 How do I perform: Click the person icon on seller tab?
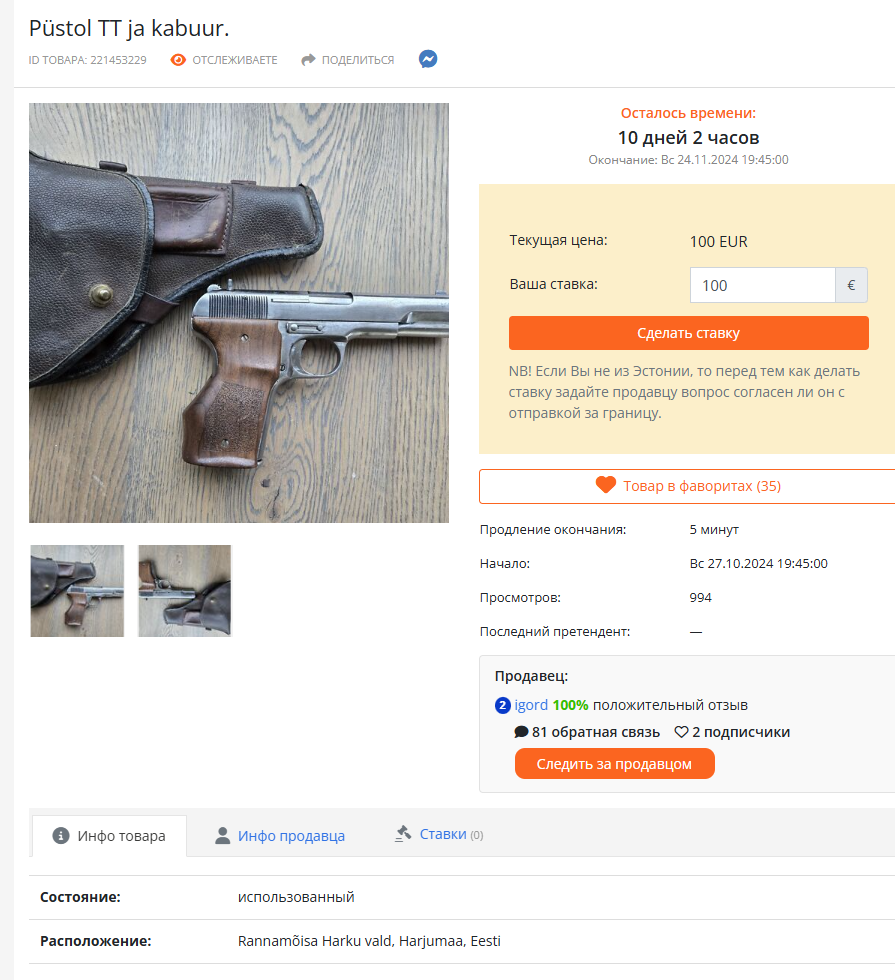[x=223, y=836]
